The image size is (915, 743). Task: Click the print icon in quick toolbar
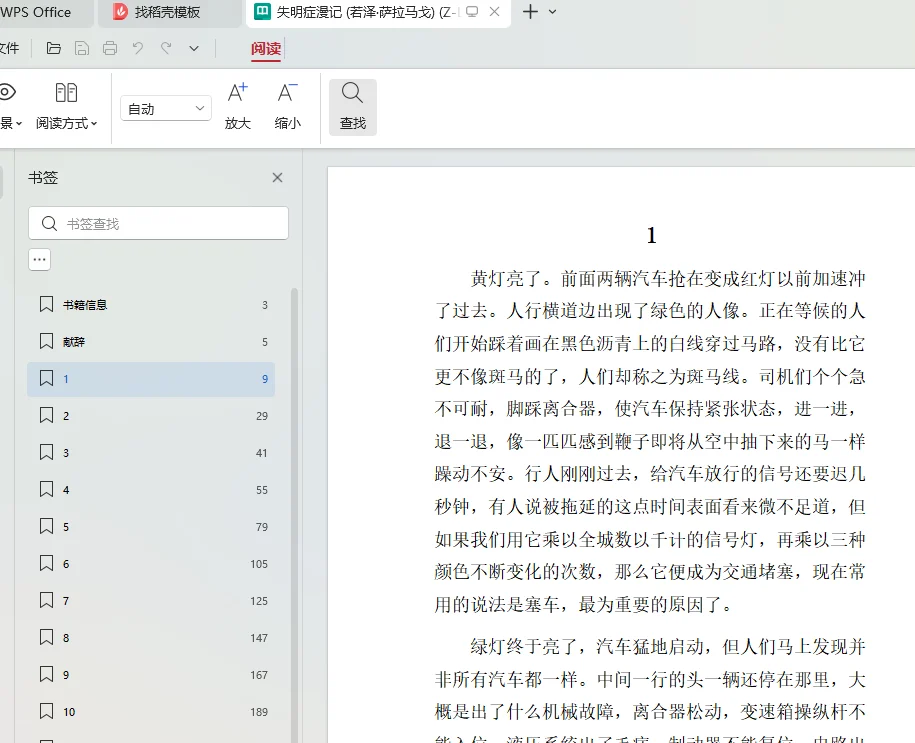coord(110,48)
